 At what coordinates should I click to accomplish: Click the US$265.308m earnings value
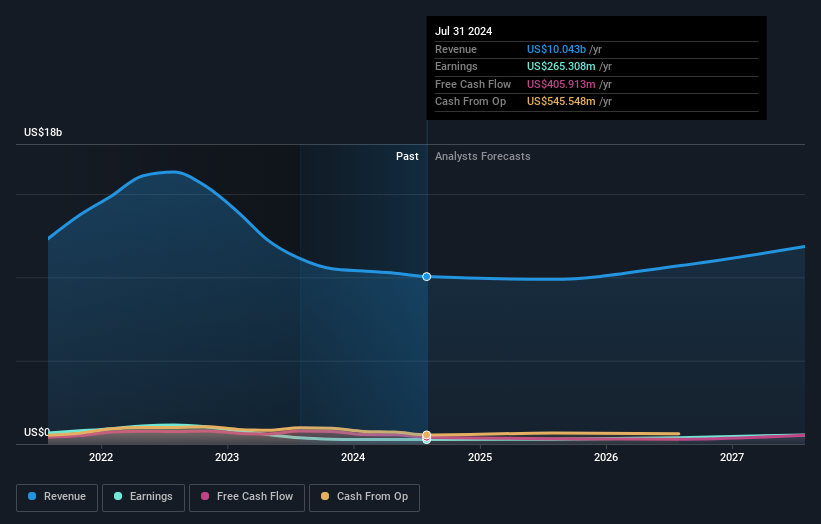561,66
